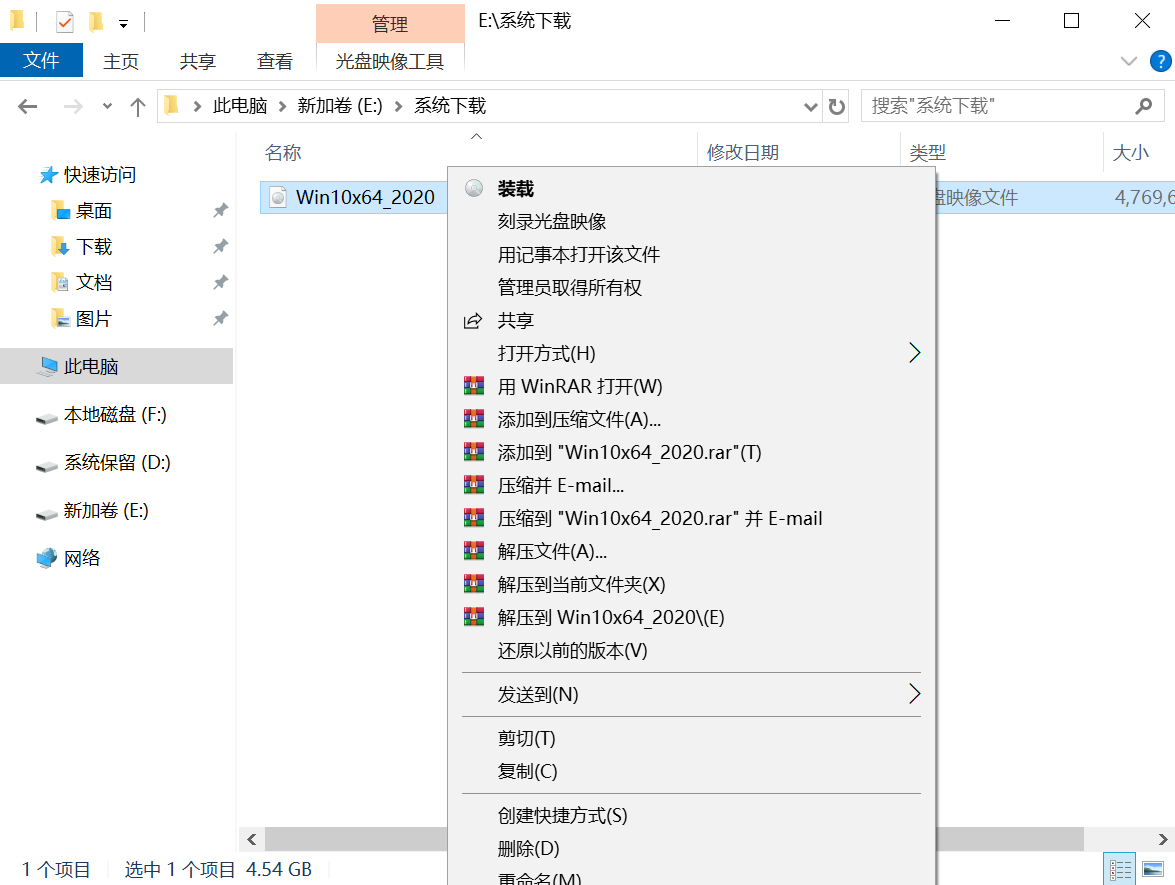Open Help with the question mark icon
The height and width of the screenshot is (885, 1175).
coord(1160,61)
